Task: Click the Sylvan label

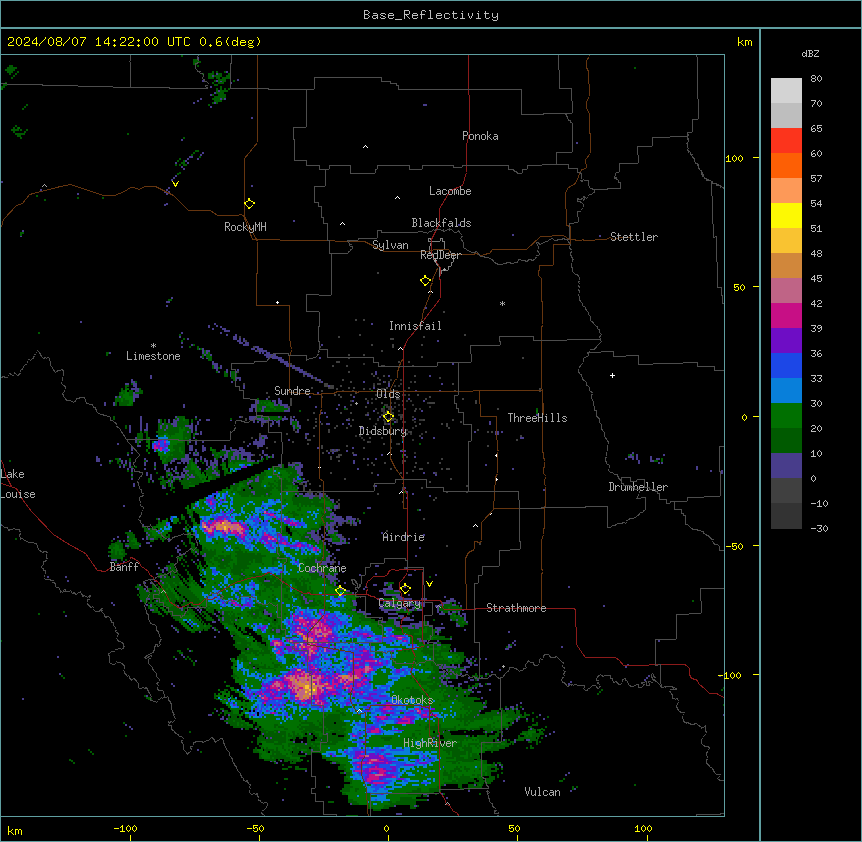Action: point(390,245)
